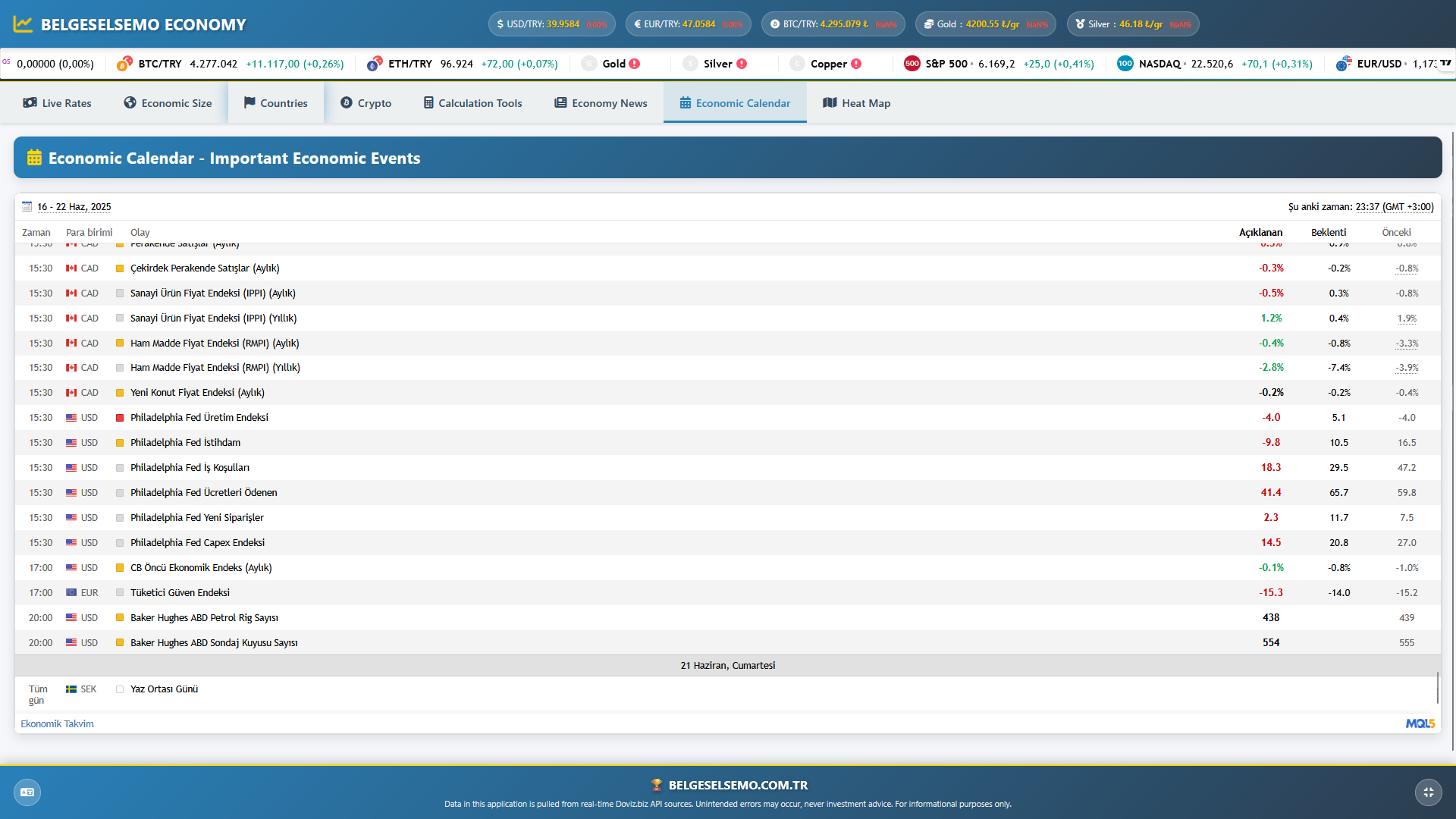The image size is (1456, 819).
Task: Click the Ekonomik Takvim link
Action: (58, 723)
